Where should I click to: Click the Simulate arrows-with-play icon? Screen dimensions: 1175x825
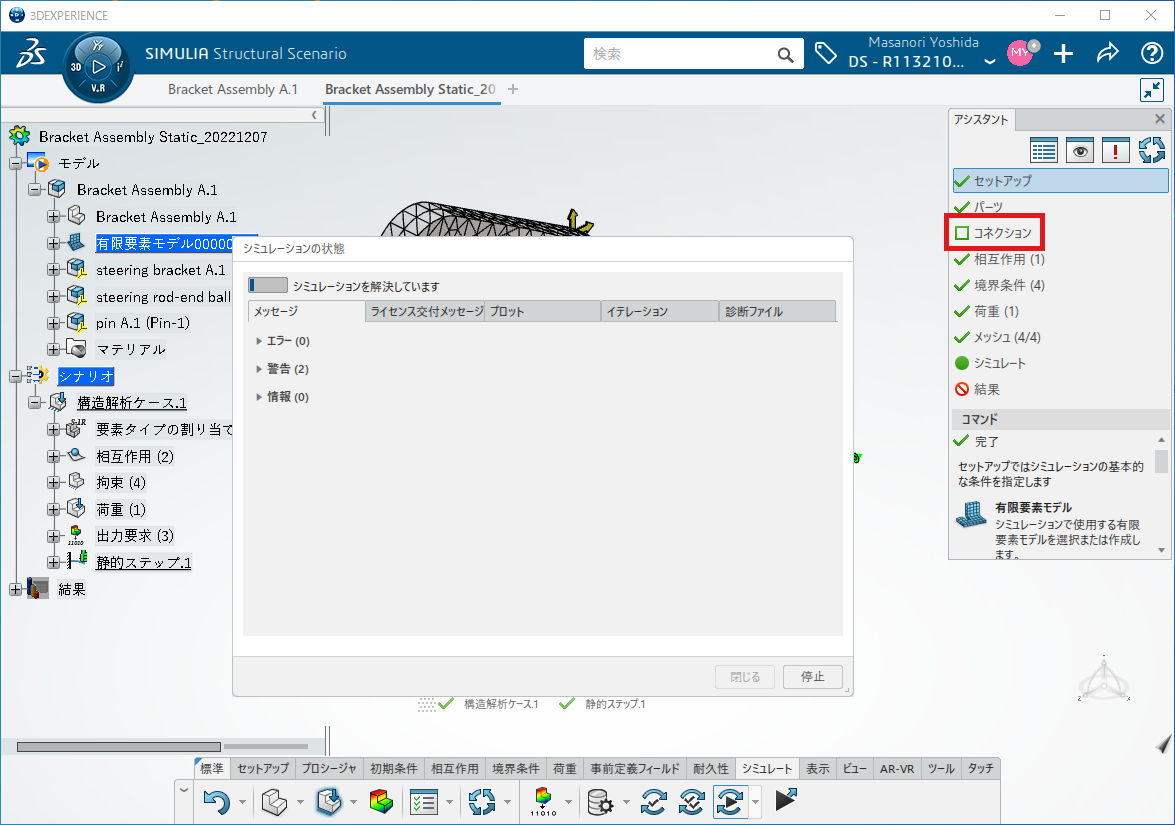pyautogui.click(x=730, y=803)
